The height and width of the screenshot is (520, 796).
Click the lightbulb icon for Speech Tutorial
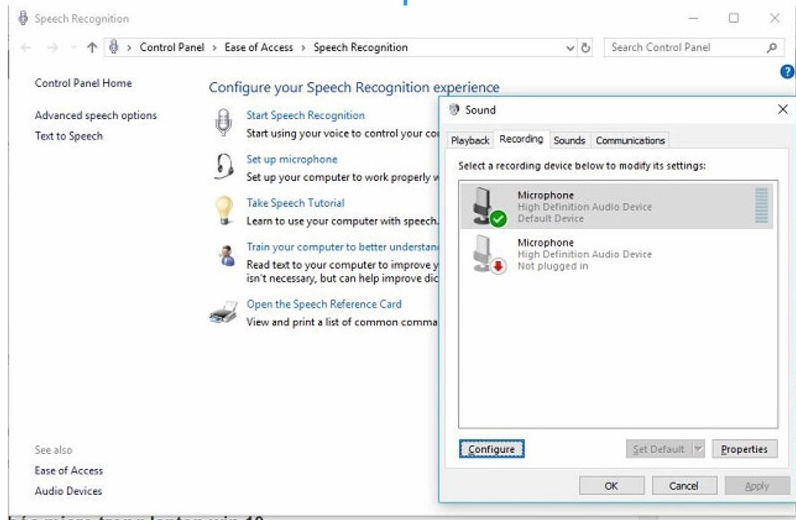point(225,210)
